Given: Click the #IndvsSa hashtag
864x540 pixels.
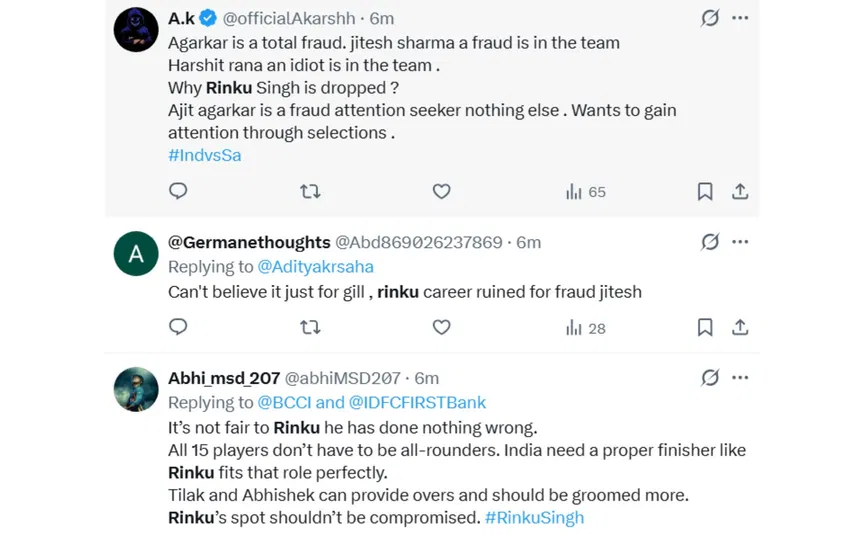Looking at the screenshot, I should coord(204,155).
